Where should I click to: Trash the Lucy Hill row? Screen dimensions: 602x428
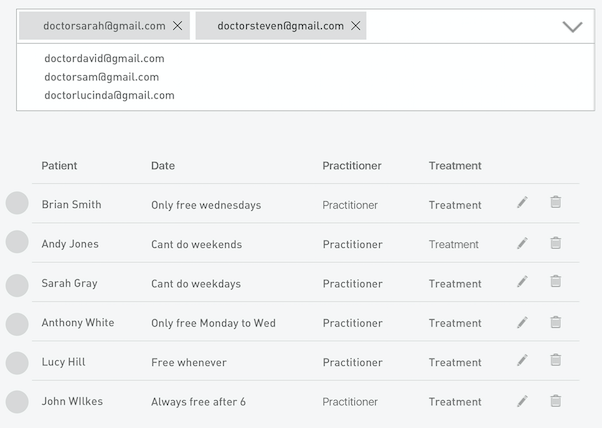(x=556, y=360)
